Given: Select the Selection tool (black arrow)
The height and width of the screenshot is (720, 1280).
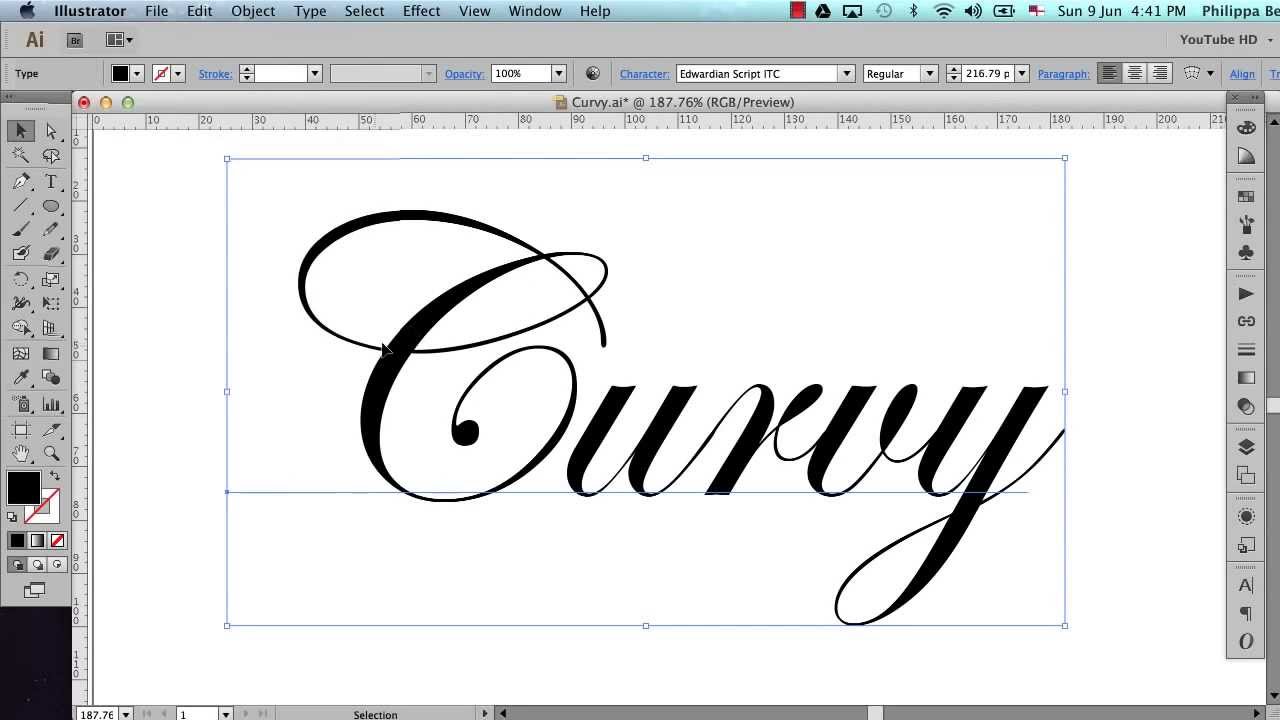Looking at the screenshot, I should pos(20,131).
